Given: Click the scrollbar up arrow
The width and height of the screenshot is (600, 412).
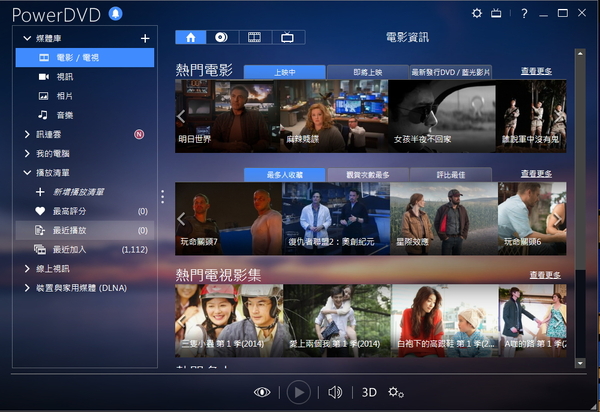Looking at the screenshot, I should [580, 54].
